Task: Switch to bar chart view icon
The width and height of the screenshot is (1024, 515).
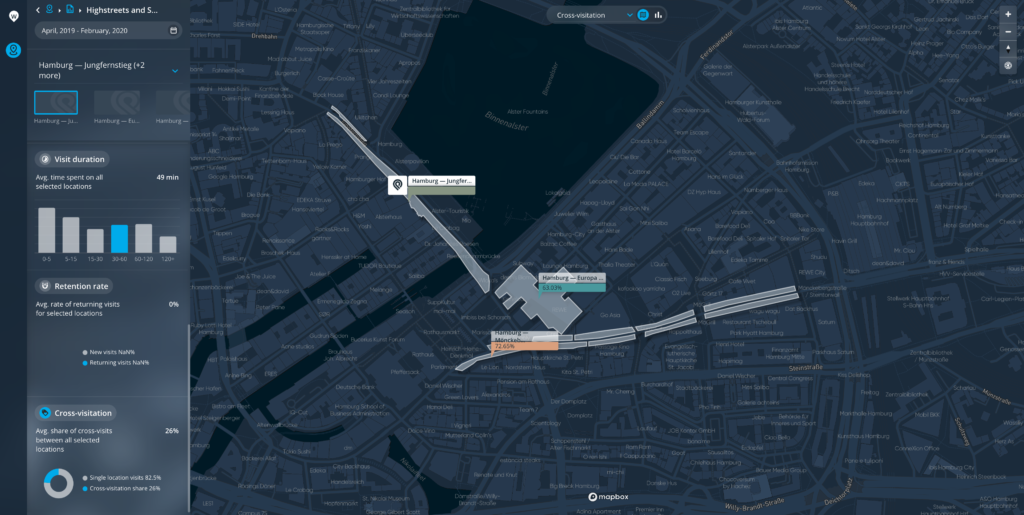Action: coord(658,14)
